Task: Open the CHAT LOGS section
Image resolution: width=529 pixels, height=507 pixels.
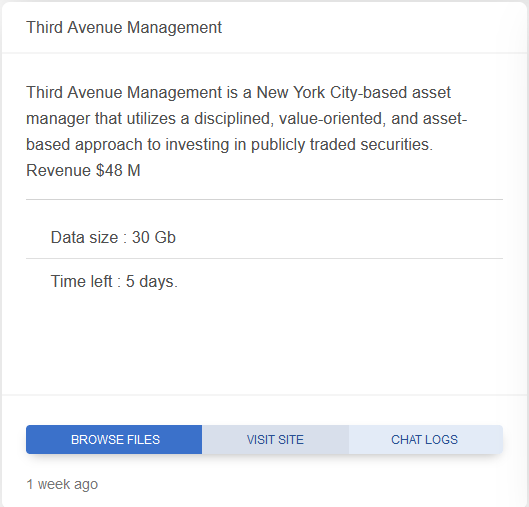Action: pos(426,440)
